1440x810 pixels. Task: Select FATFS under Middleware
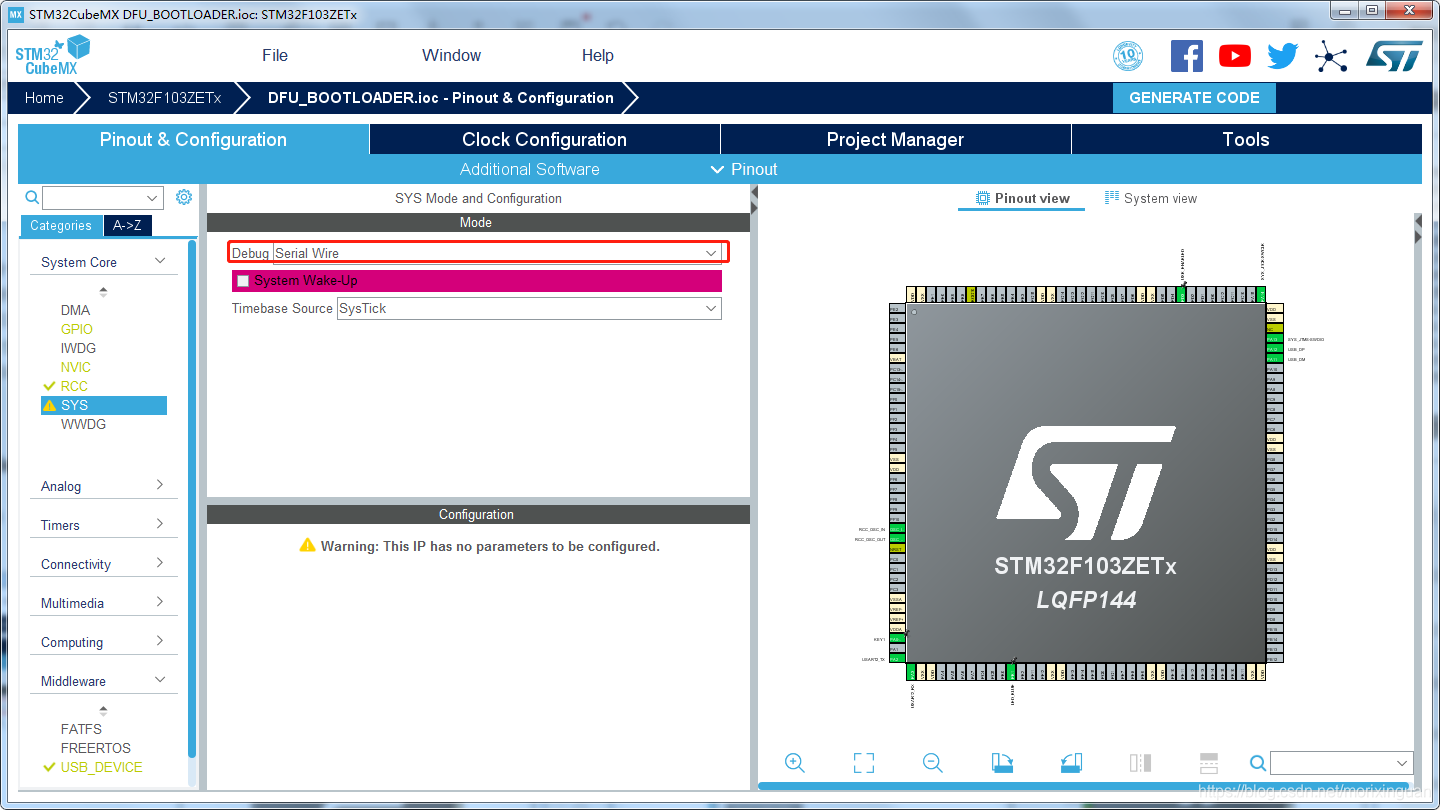(81, 729)
